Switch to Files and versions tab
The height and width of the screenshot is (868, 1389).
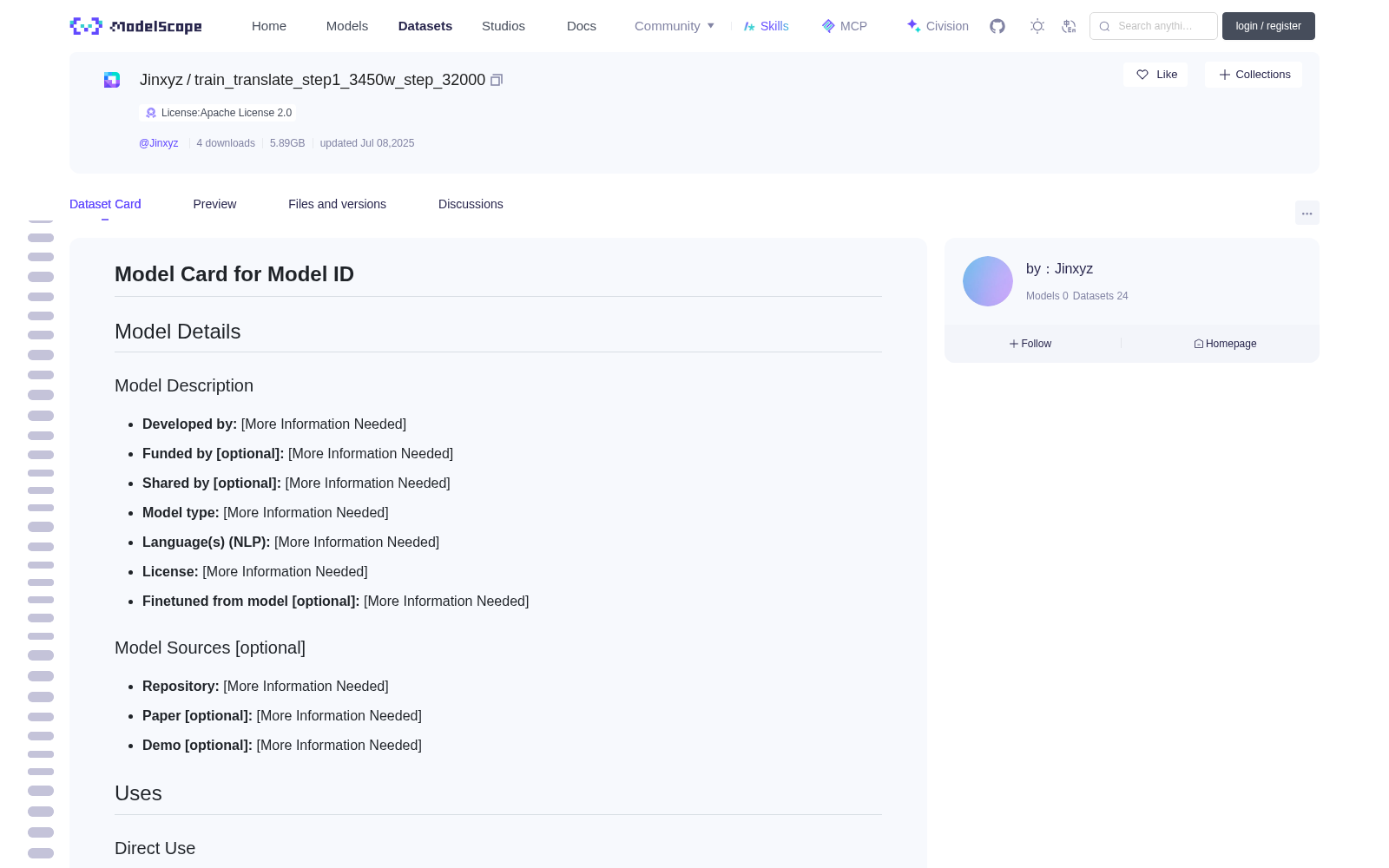click(337, 204)
